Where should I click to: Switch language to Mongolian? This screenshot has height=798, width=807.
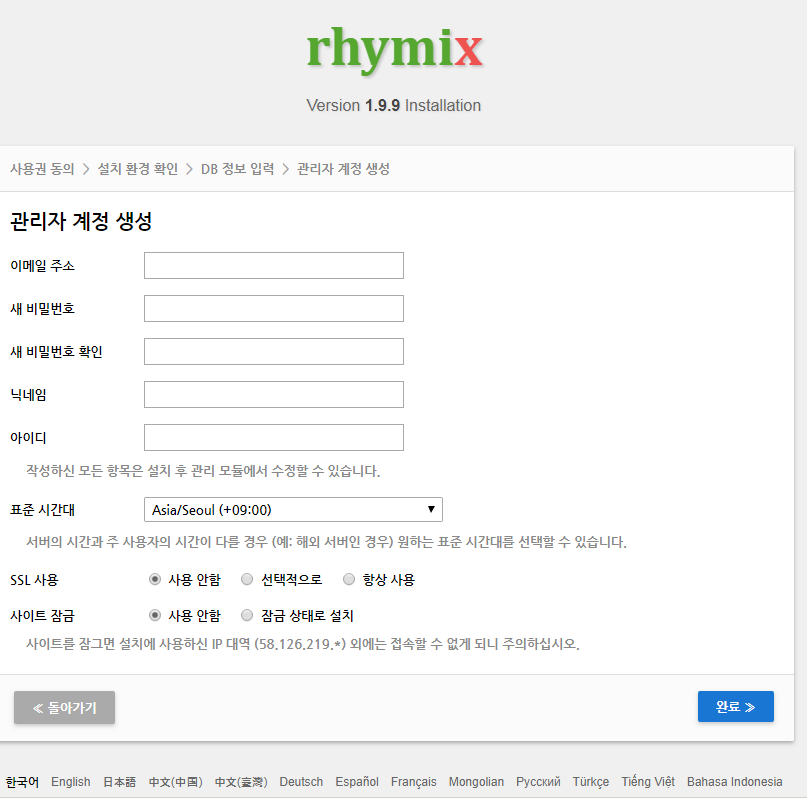476,782
